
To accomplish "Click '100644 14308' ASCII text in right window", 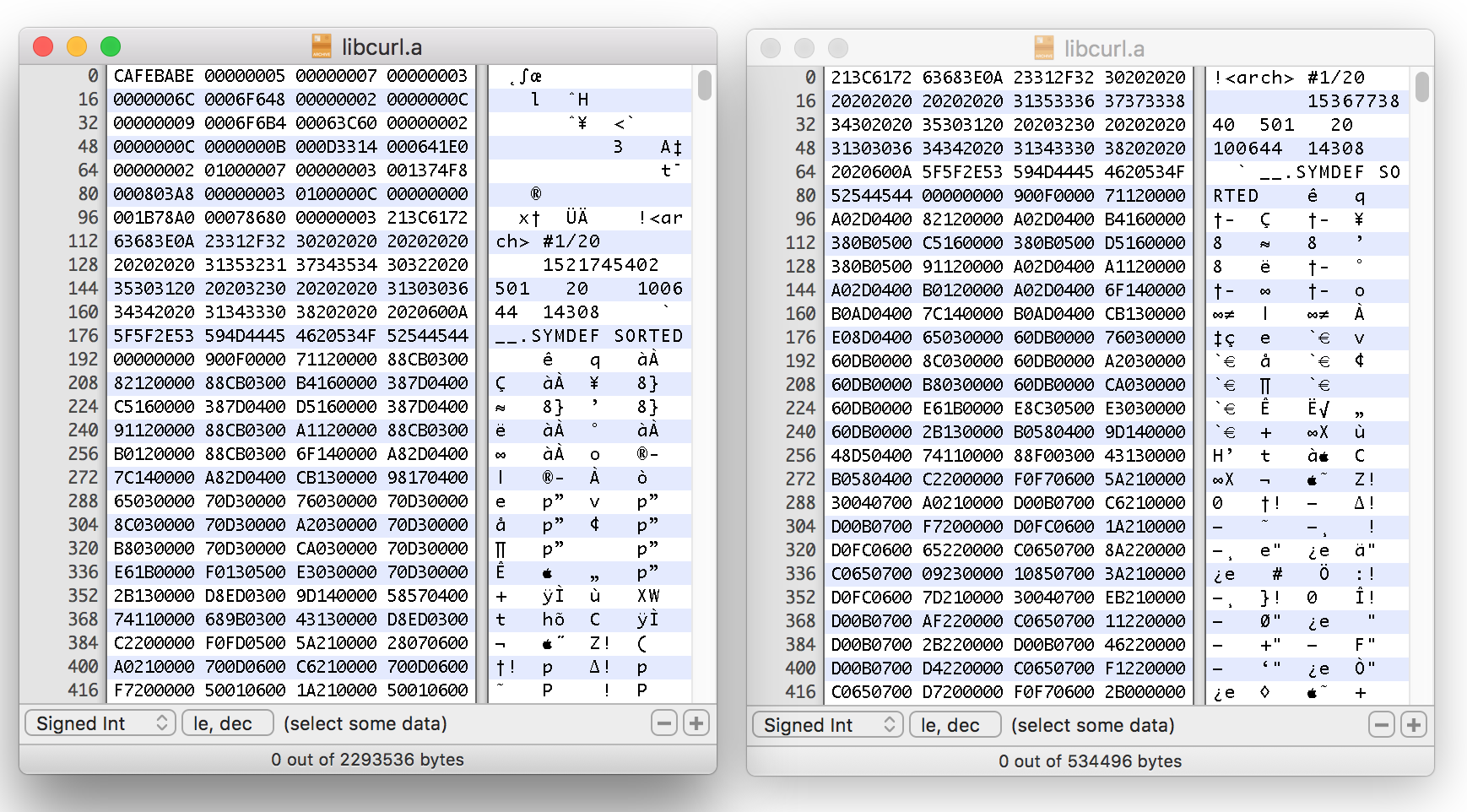I will point(1288,149).
